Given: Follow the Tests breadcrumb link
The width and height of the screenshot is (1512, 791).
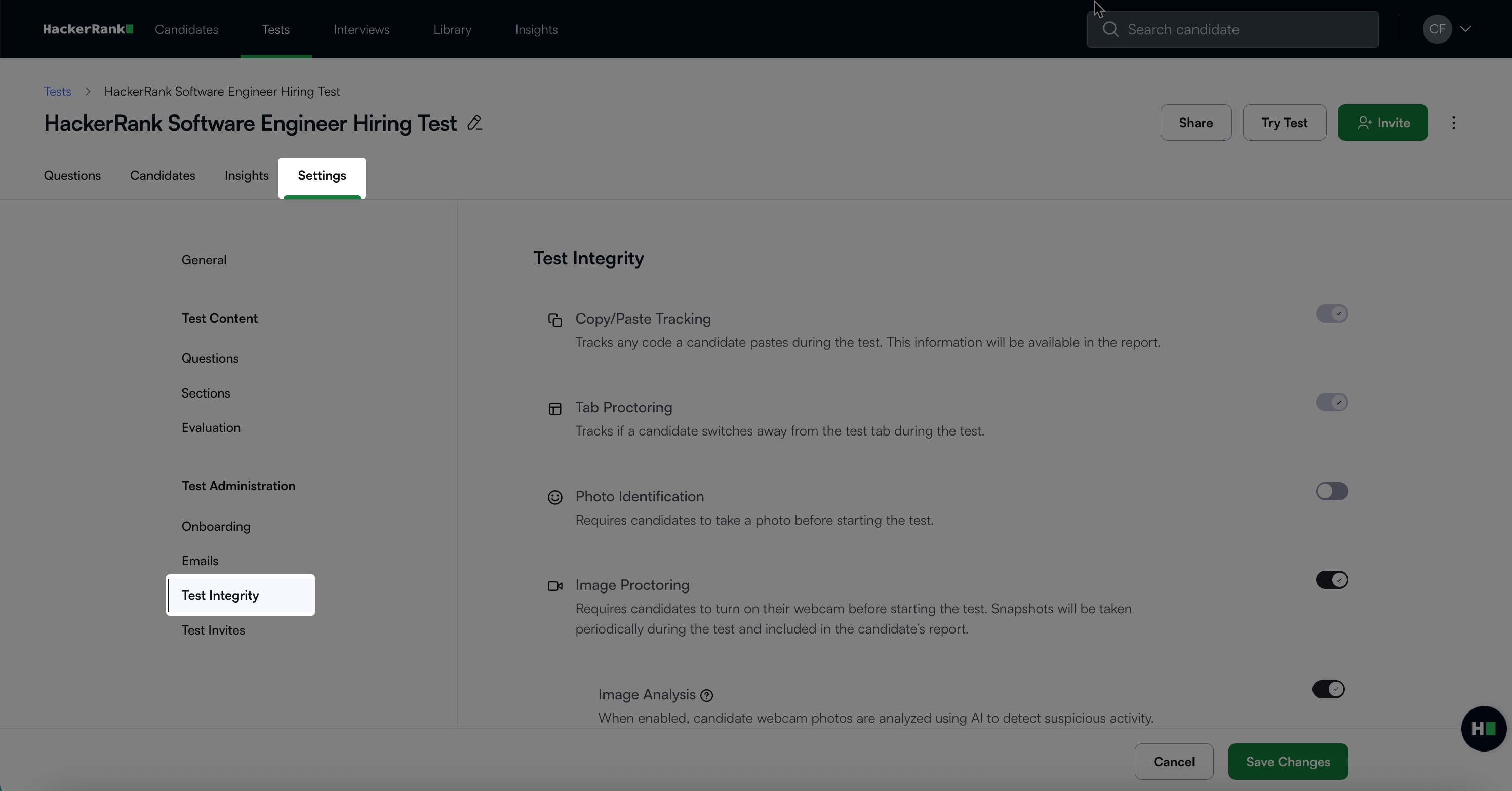Looking at the screenshot, I should click(58, 92).
